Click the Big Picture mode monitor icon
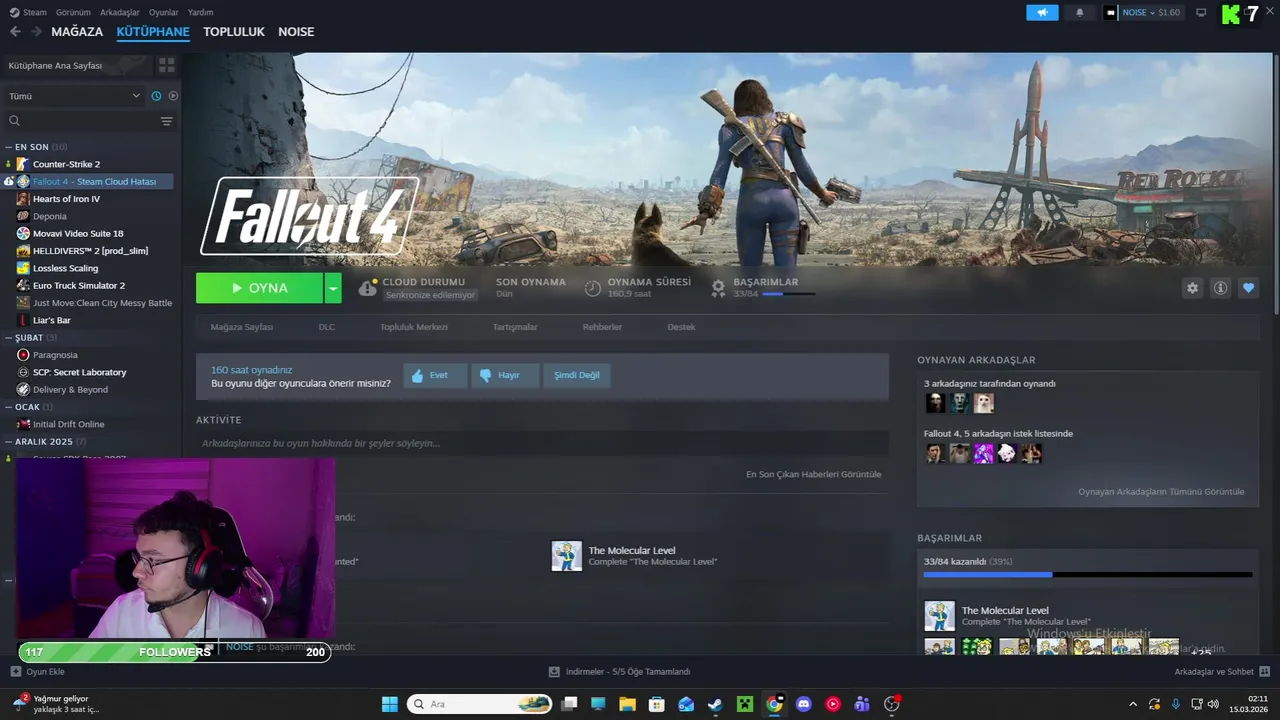Screen dimensions: 1280x720 (x=1201, y=12)
